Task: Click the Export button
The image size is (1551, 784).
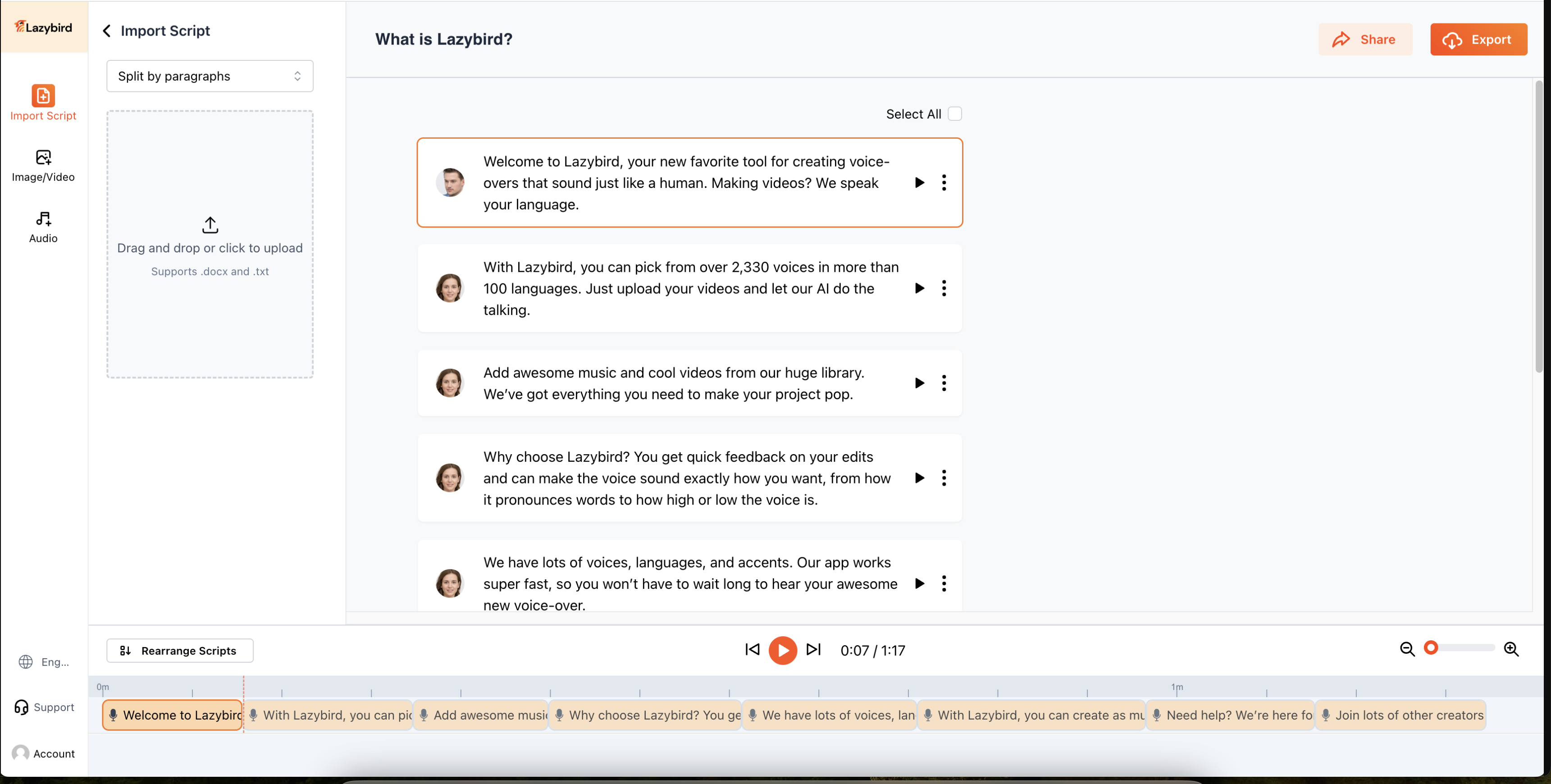Action: coord(1478,40)
